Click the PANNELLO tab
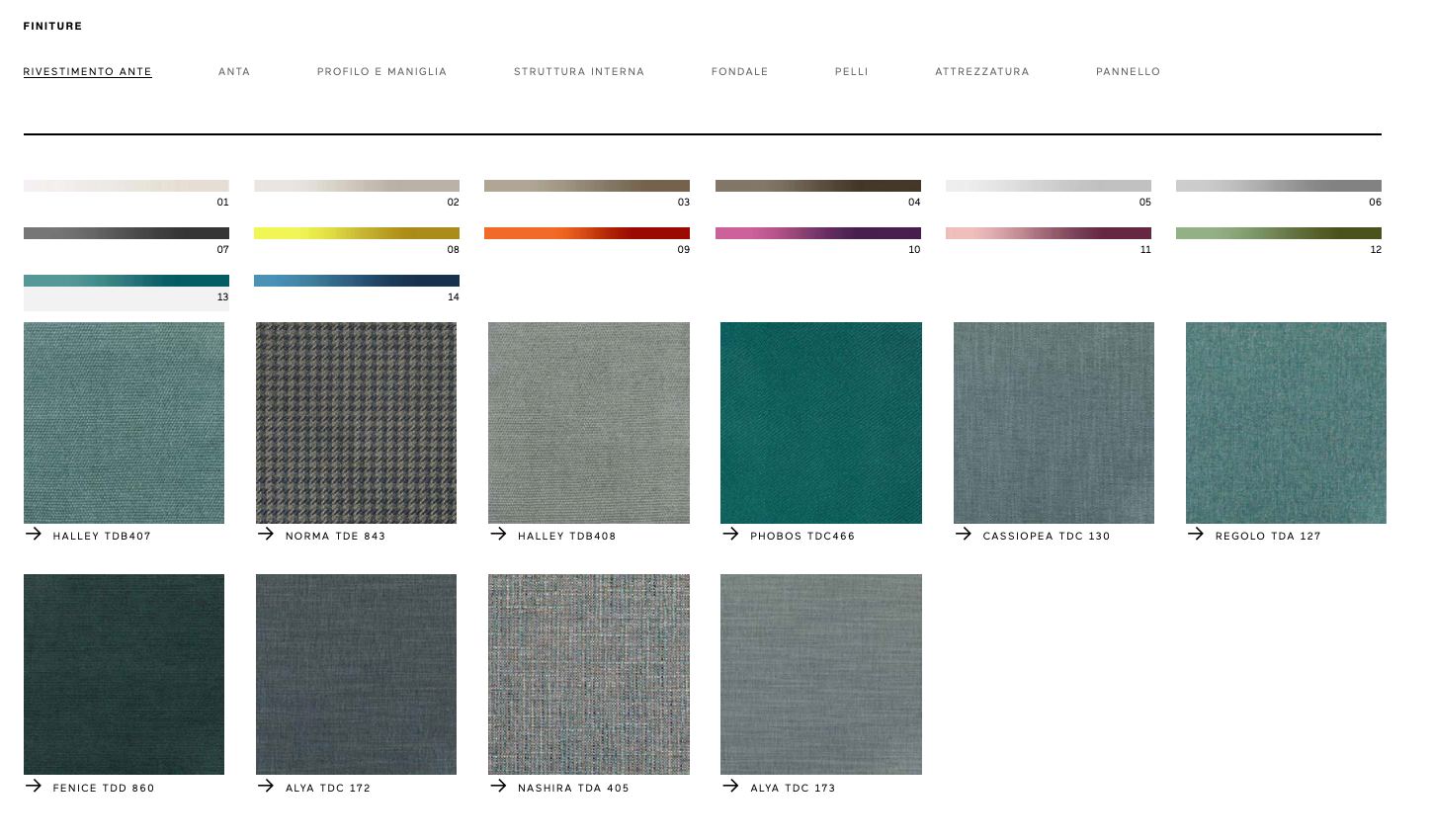Image resolution: width=1433 pixels, height=840 pixels. click(1128, 72)
